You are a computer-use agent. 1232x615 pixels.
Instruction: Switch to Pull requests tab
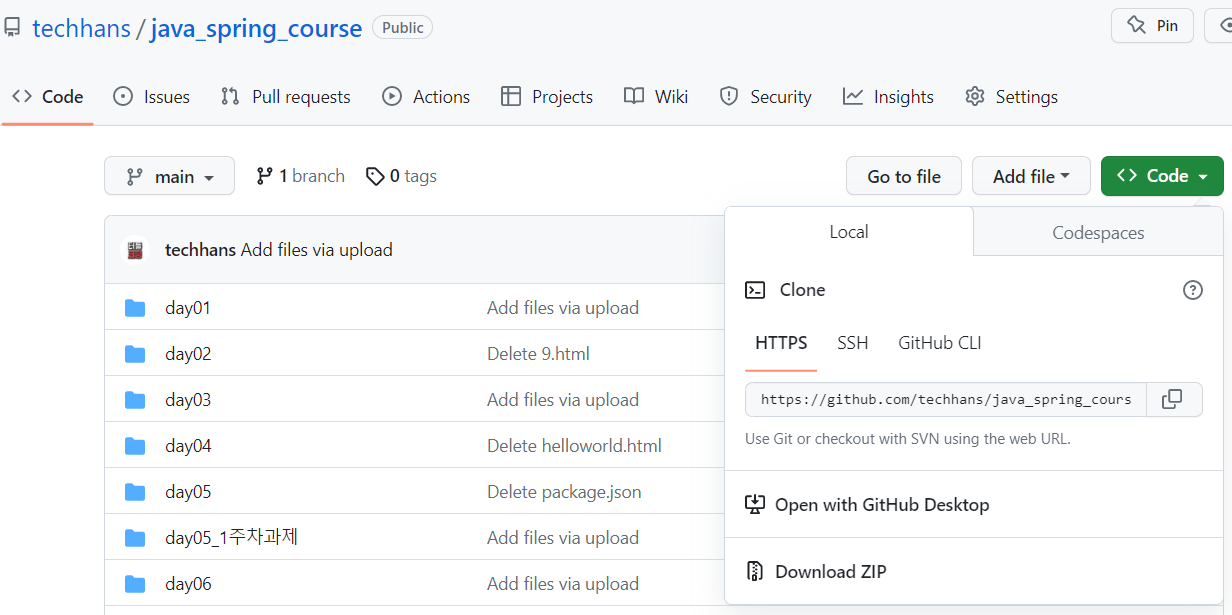tap(285, 97)
